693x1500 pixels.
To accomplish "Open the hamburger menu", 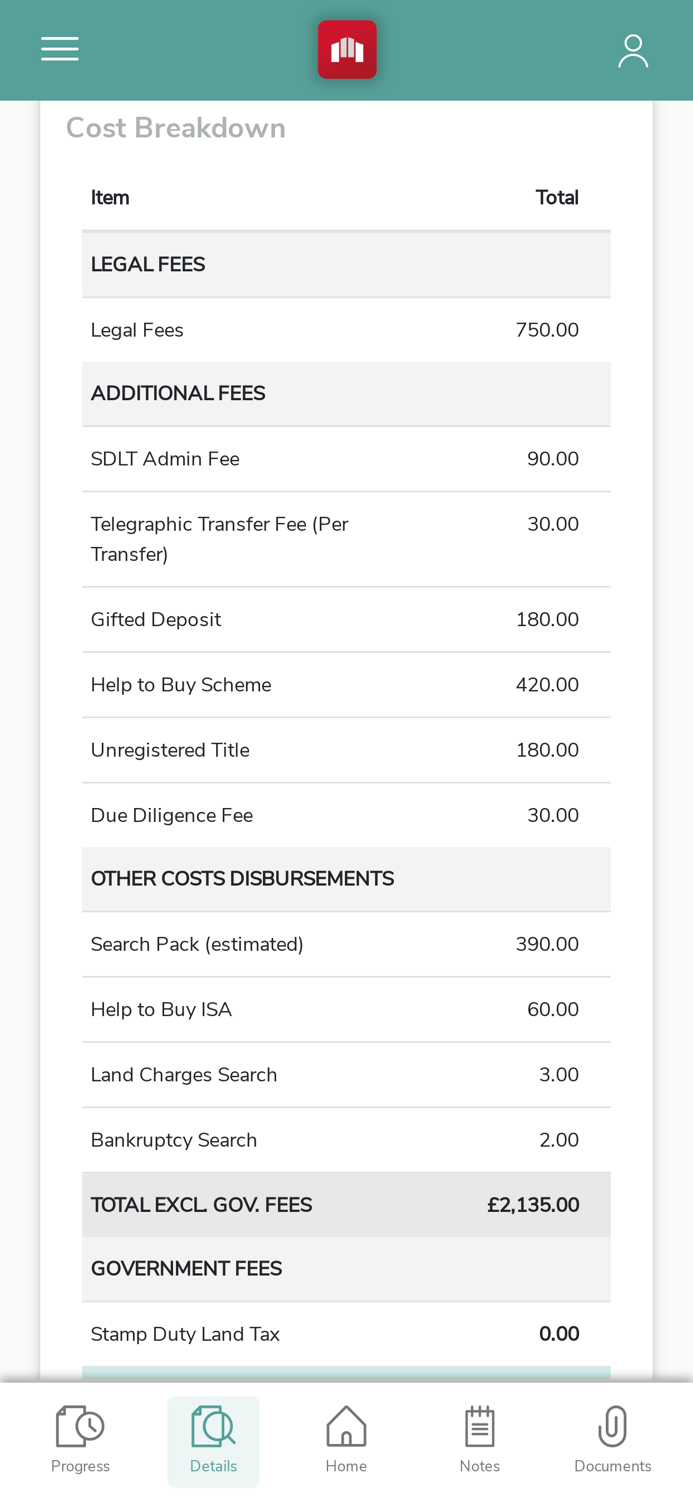I will (x=60, y=49).
